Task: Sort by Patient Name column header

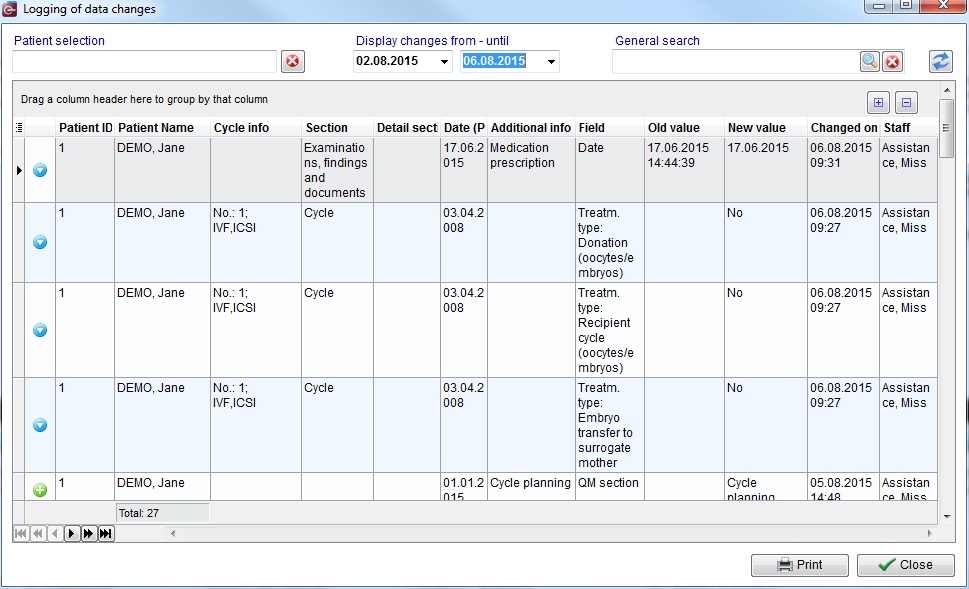Action: tap(162, 128)
